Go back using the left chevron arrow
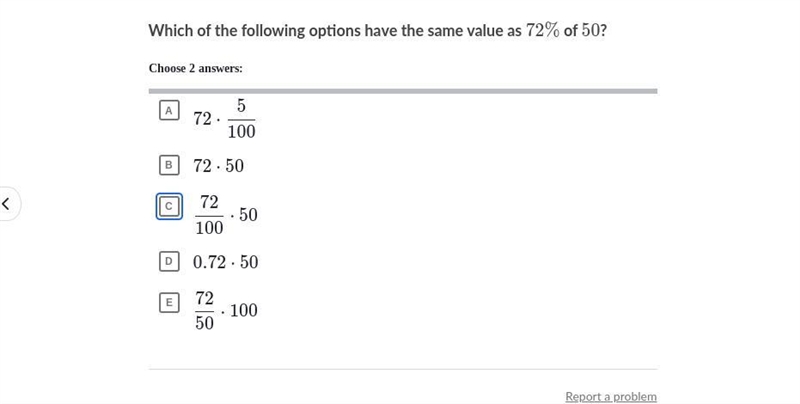 (6, 204)
